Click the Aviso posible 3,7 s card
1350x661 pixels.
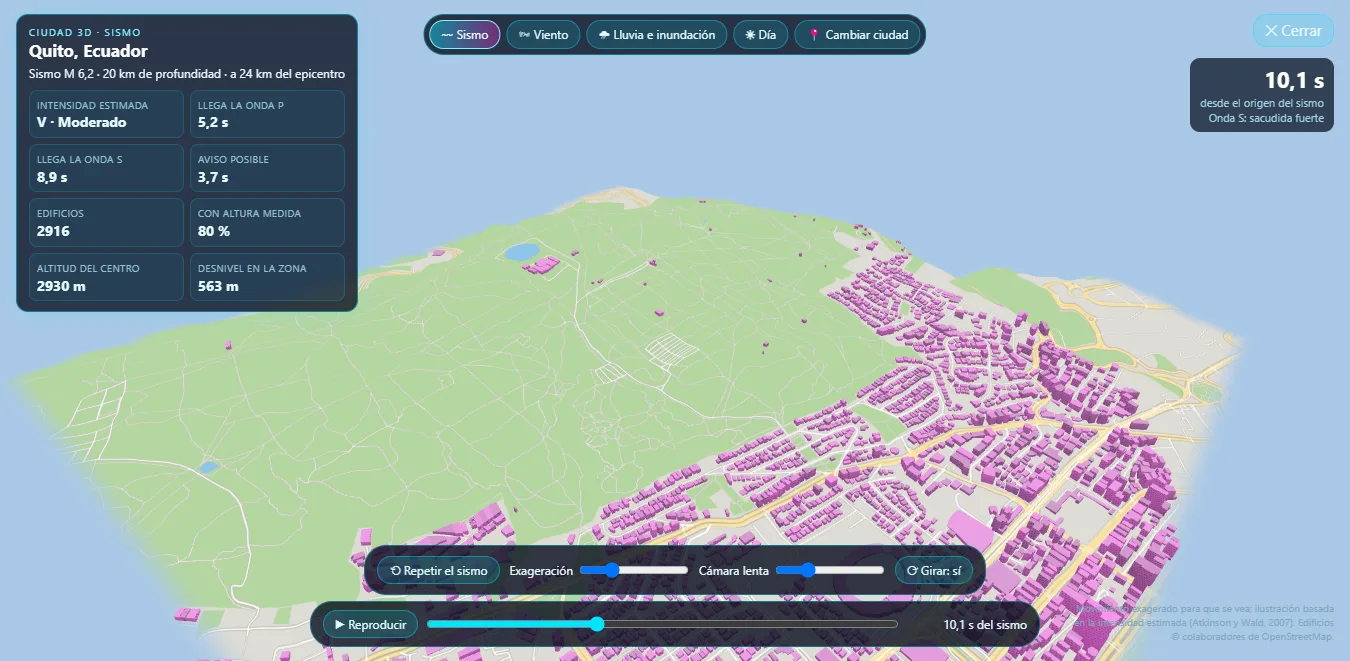pos(267,168)
